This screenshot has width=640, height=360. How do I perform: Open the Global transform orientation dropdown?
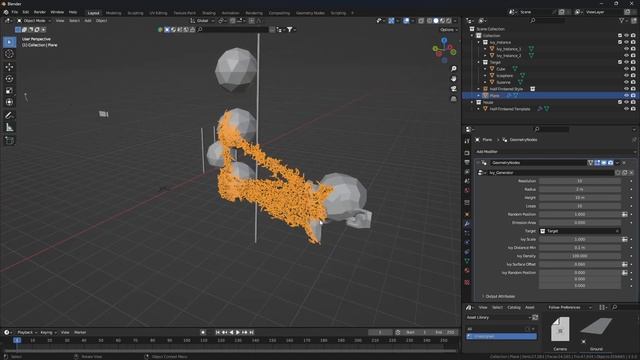pyautogui.click(x=202, y=20)
